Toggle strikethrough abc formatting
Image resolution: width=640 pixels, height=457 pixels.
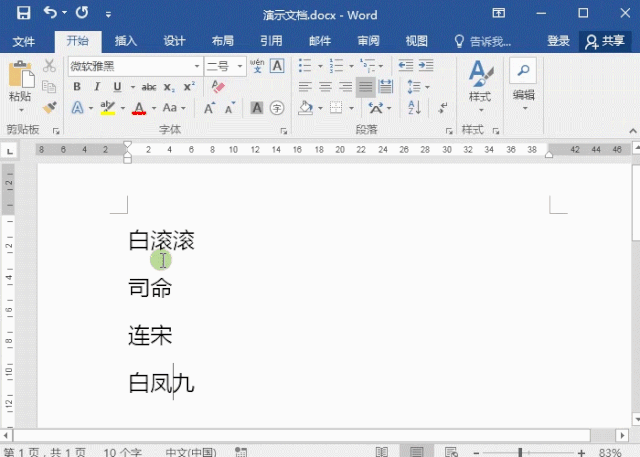click(x=149, y=87)
